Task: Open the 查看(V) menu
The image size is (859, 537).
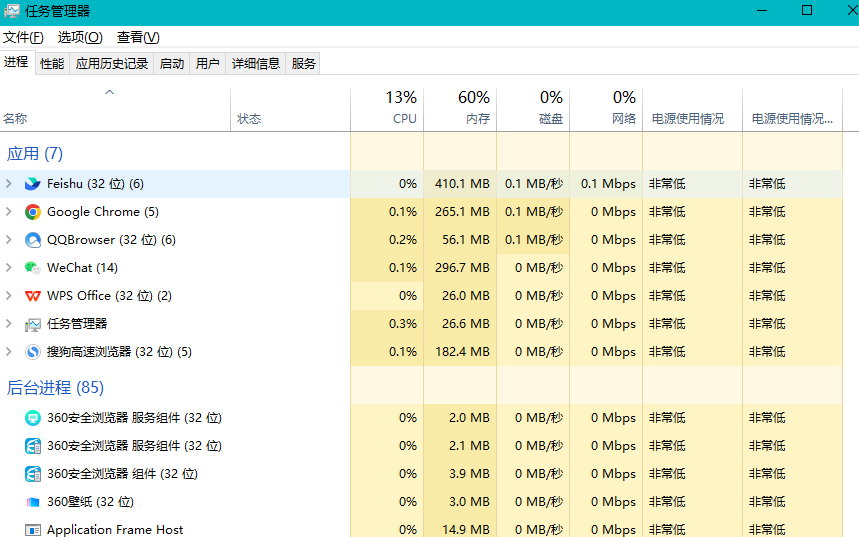Action: 138,37
